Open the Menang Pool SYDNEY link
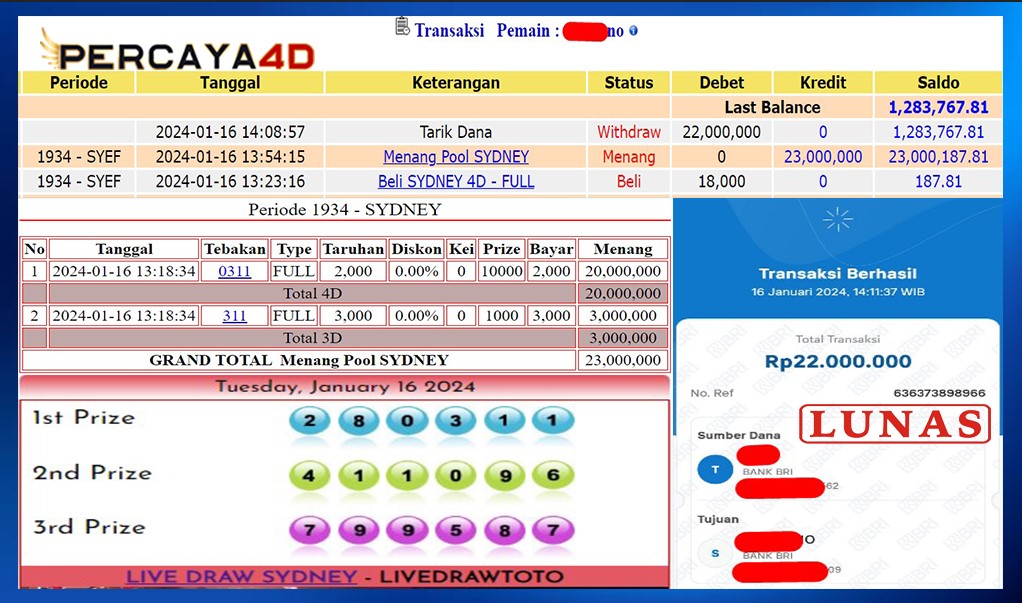This screenshot has width=1022, height=603. (455, 156)
